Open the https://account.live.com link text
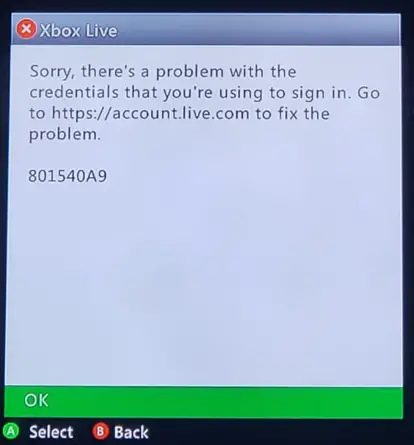Viewport: 414px width, 445px height. pyautogui.click(x=150, y=113)
